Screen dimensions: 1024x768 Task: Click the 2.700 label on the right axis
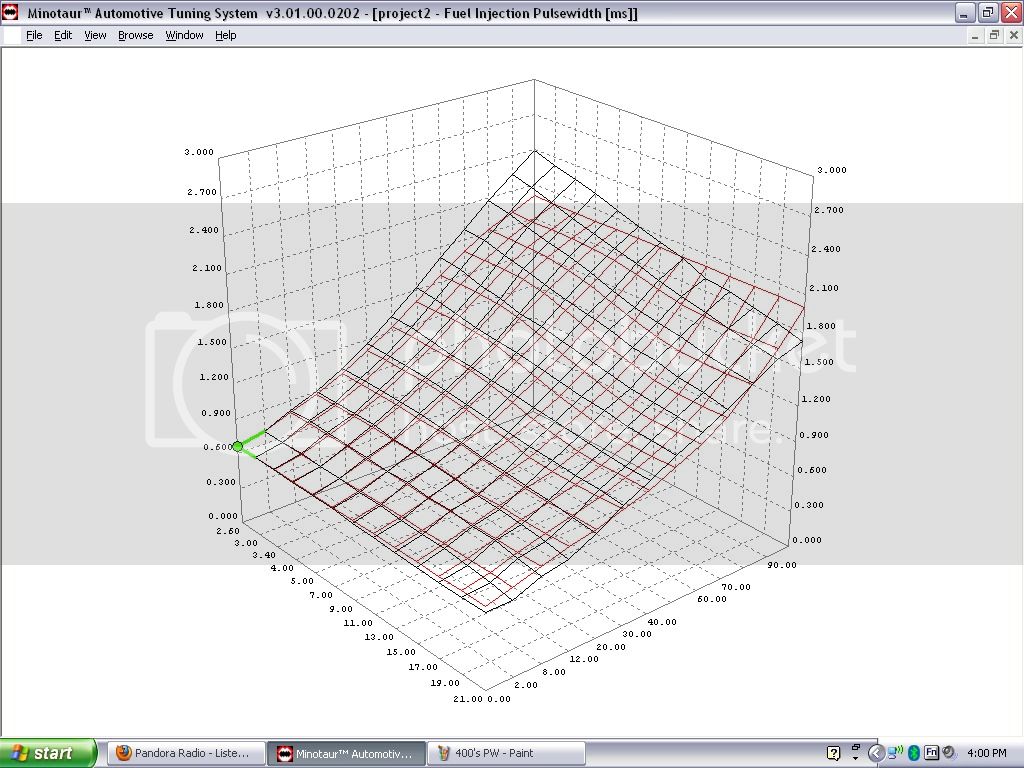[829, 210]
